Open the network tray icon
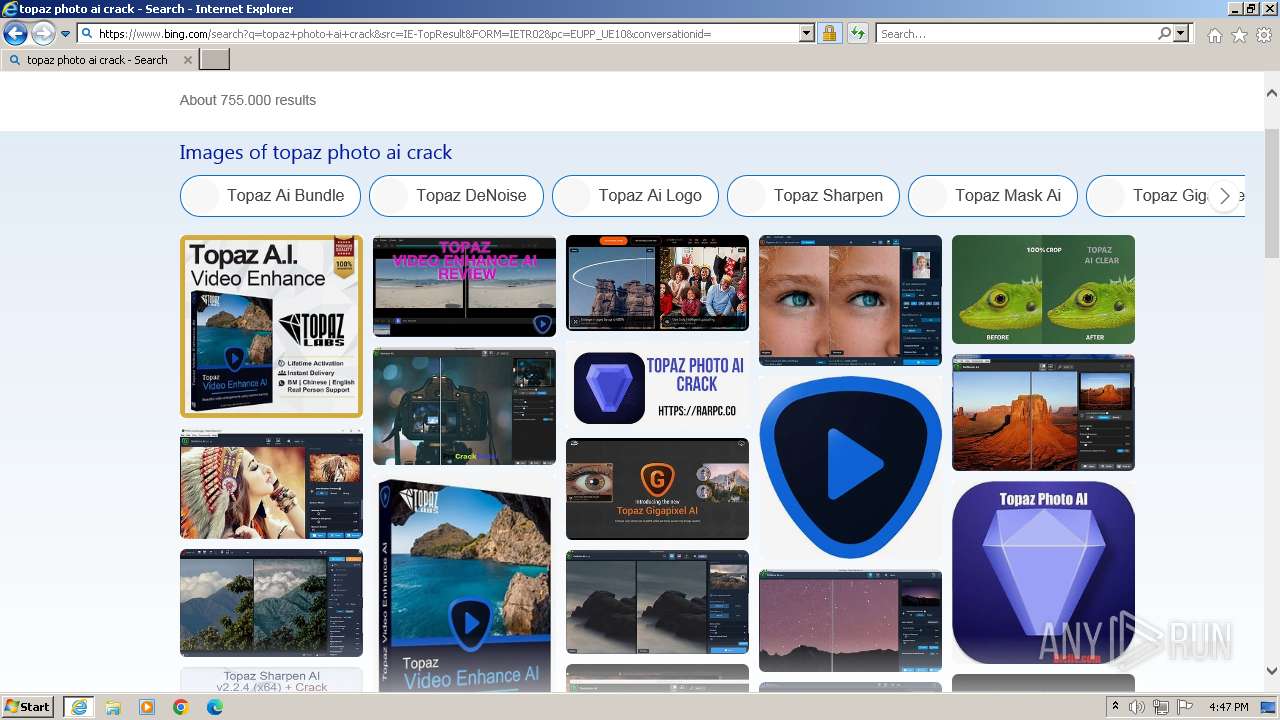1280x720 pixels. tap(1161, 707)
